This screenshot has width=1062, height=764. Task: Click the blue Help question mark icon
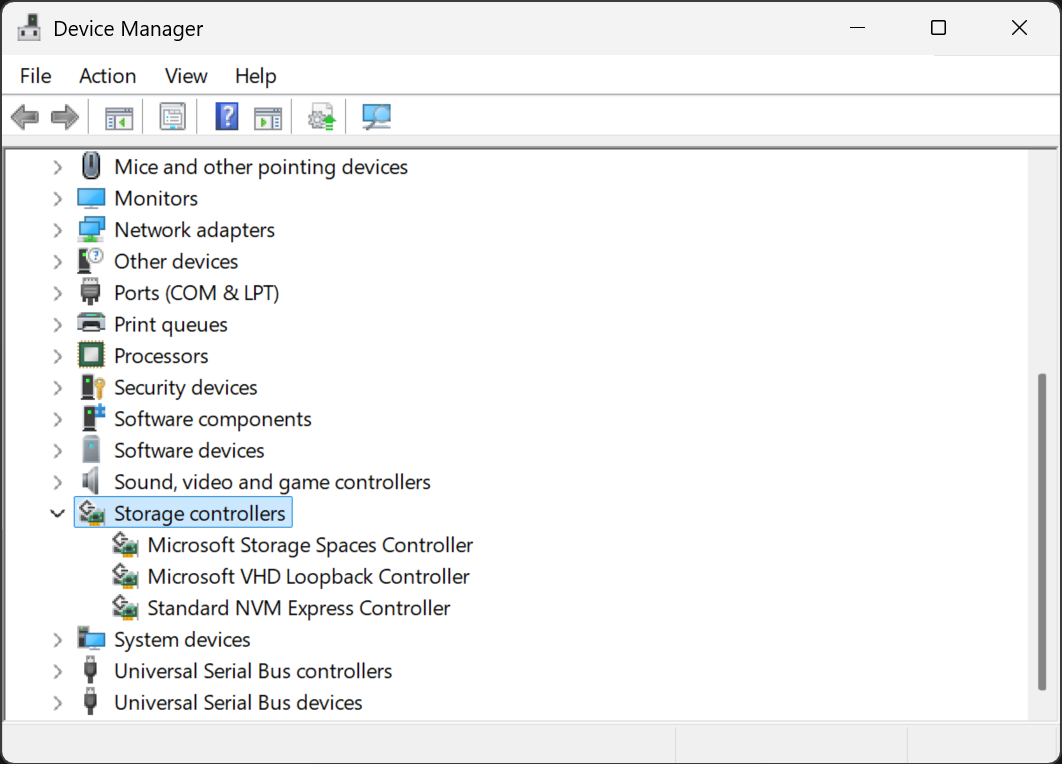pos(227,117)
